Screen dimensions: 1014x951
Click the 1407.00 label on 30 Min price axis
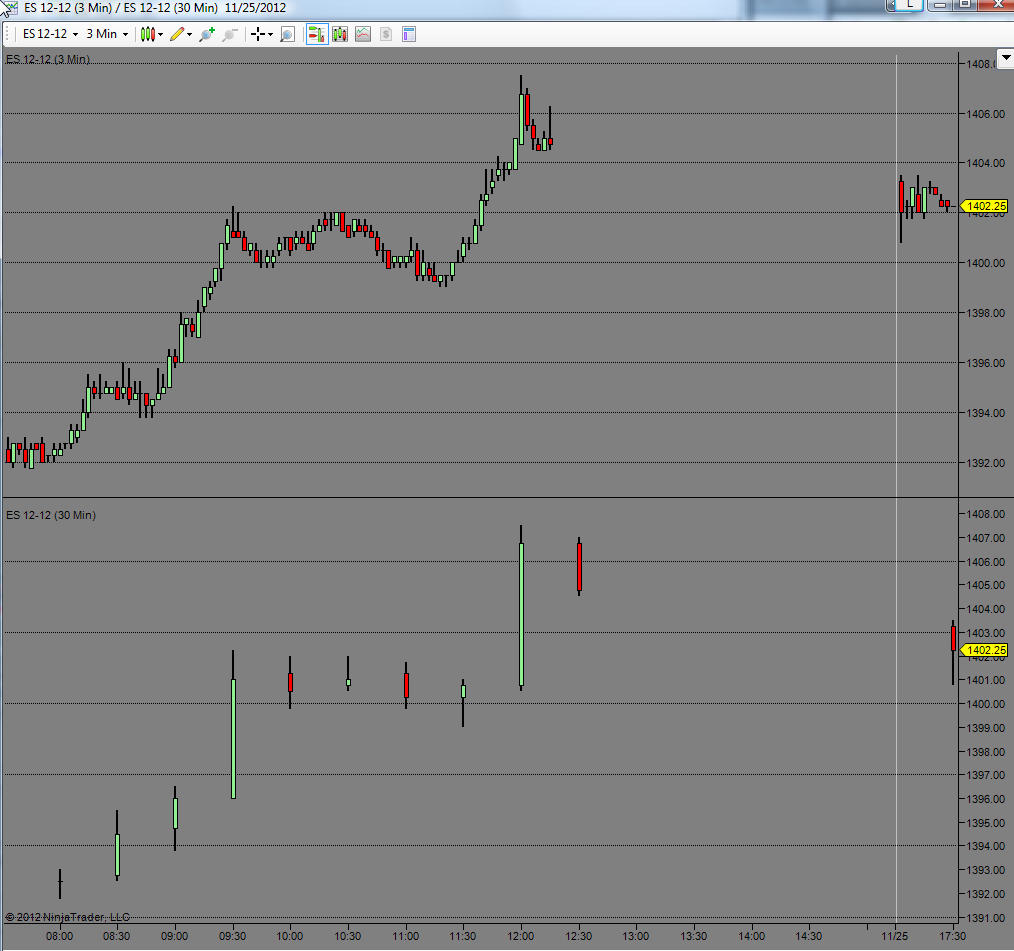(986, 538)
